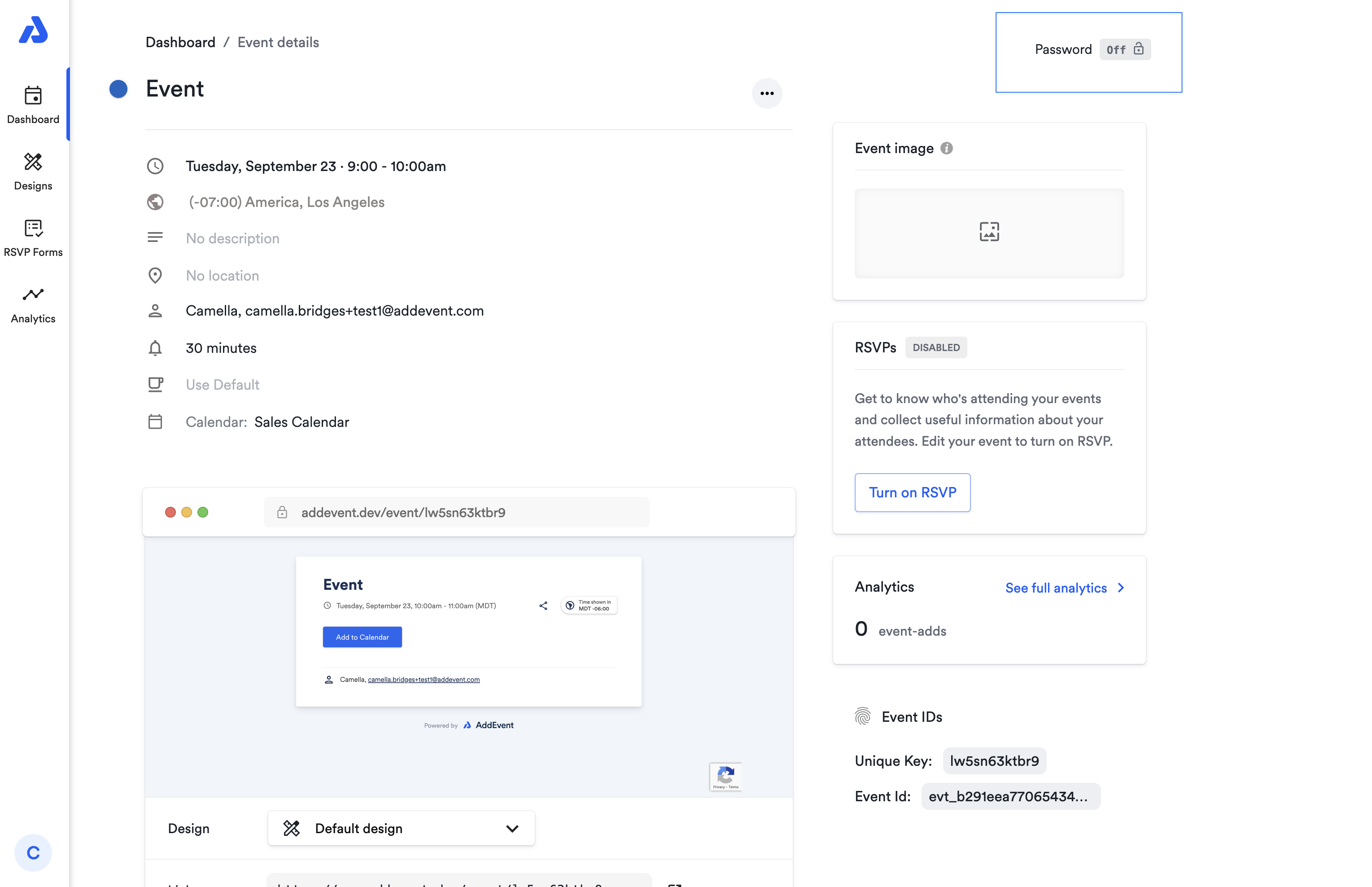Open the Time shown in MDT selector
The image size is (1372, 887).
589,606
